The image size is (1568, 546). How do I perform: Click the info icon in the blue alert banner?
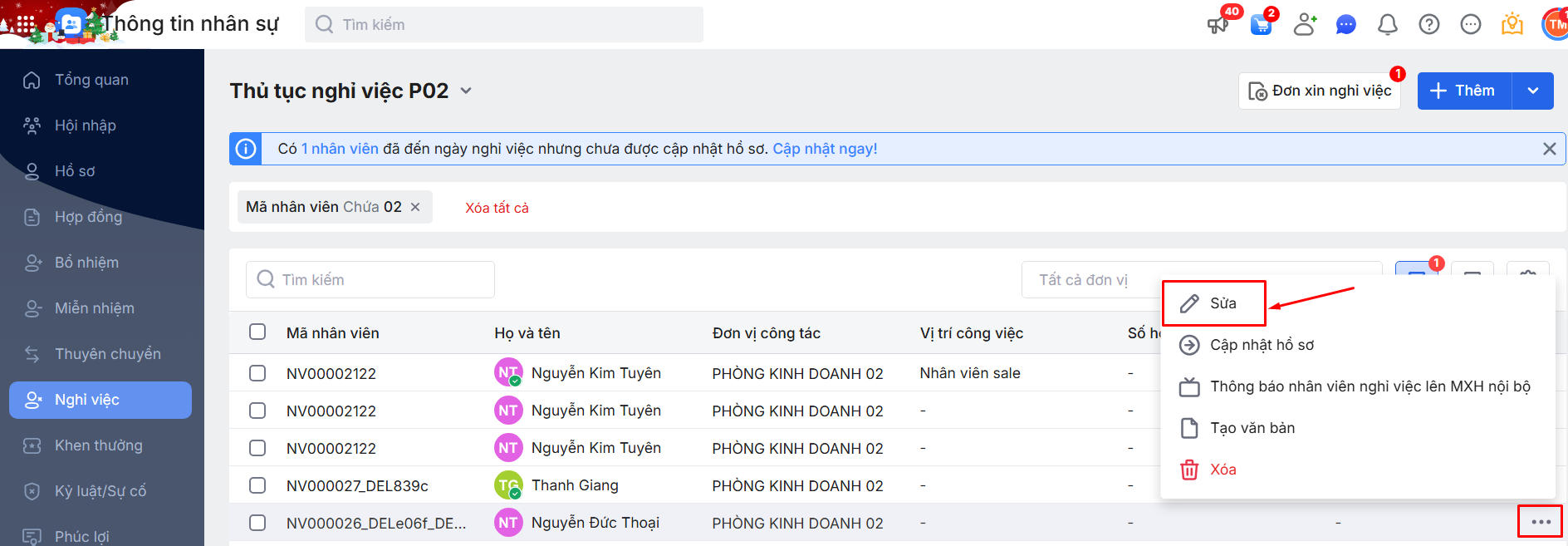[x=246, y=149]
